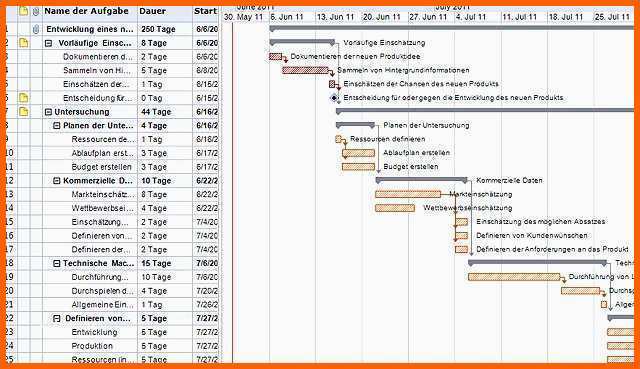Click the Ablaufplan erstellen Gantt bar
The image size is (640, 369).
[358, 153]
